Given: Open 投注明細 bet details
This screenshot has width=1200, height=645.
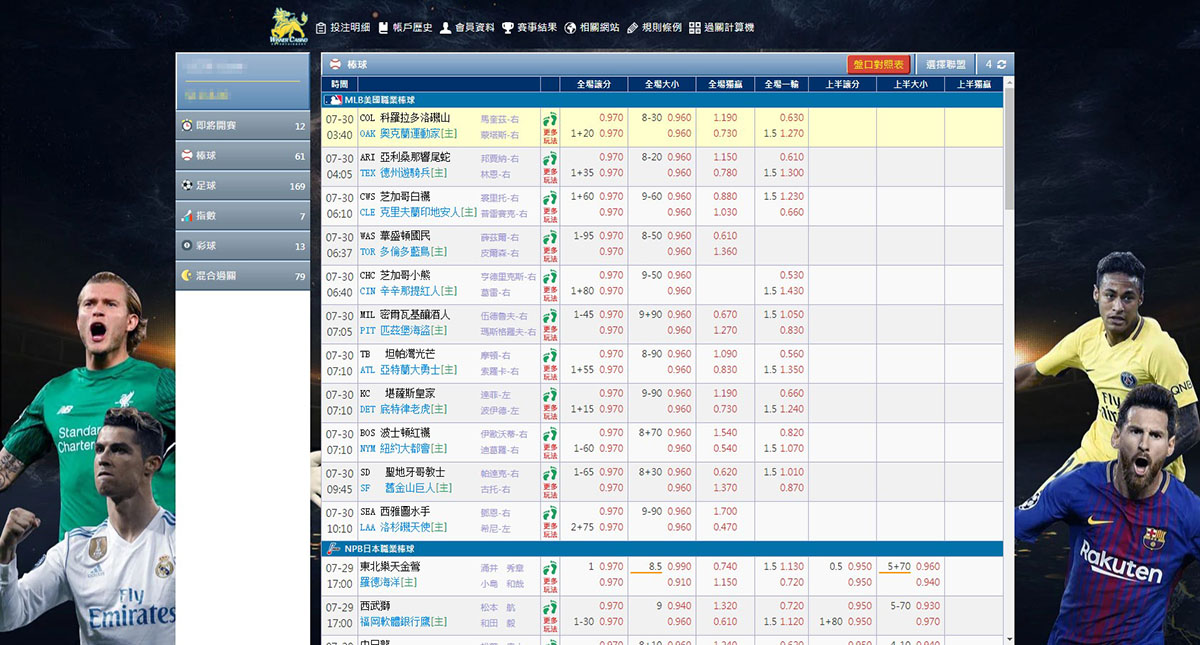Looking at the screenshot, I should (x=343, y=28).
